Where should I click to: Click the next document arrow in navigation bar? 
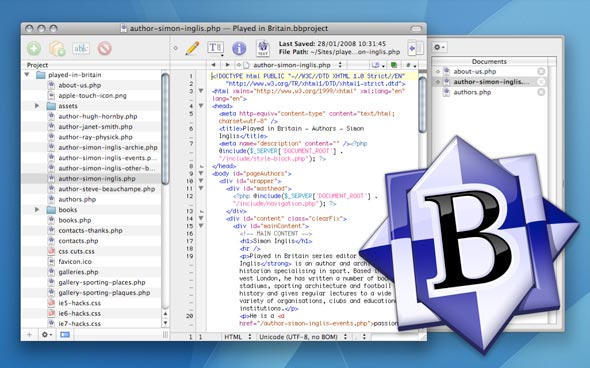tap(227, 65)
